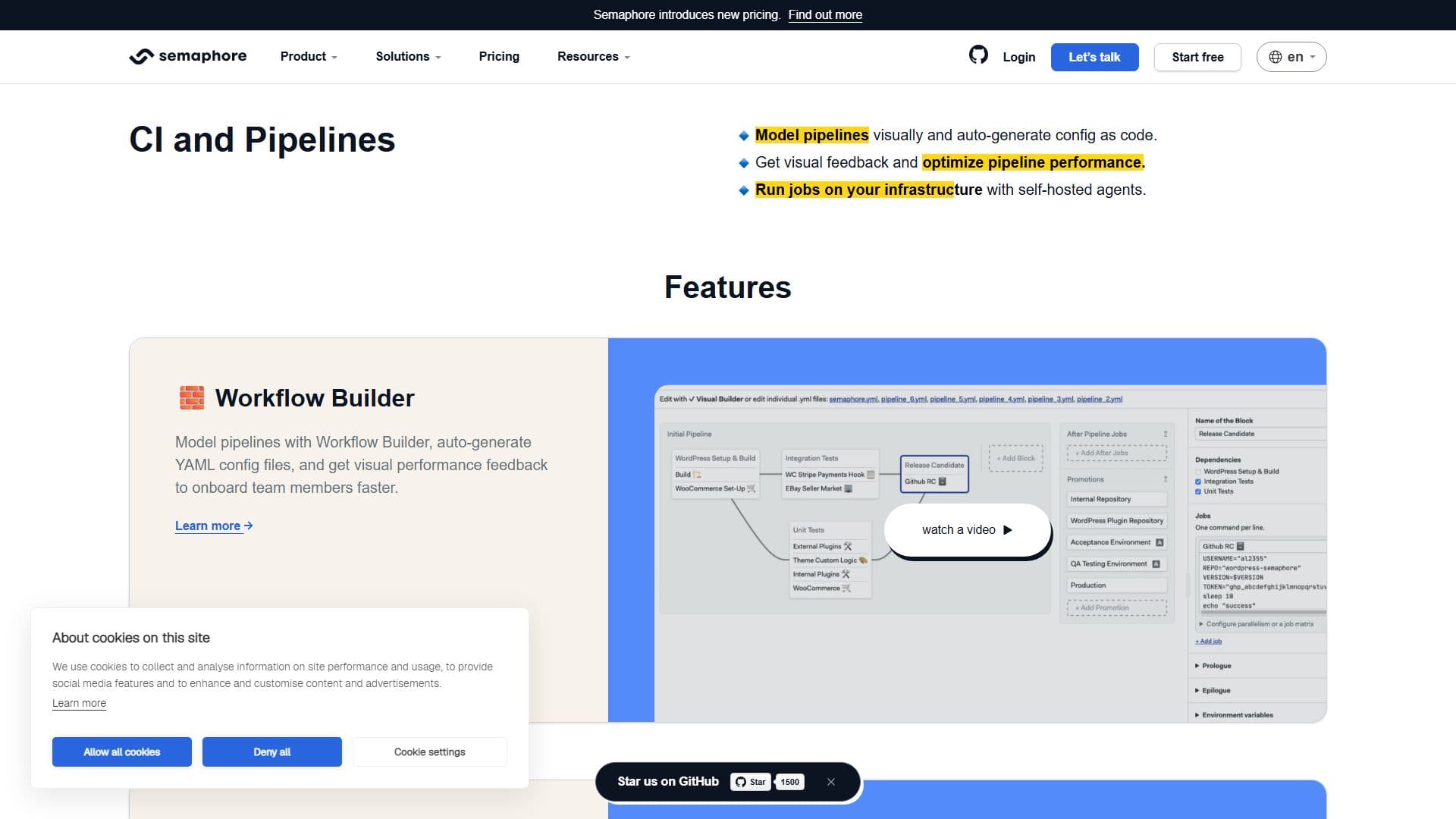Viewport: 1456px width, 819px height.
Task: Click the highlighted Model pipelines text
Action: coord(811,135)
